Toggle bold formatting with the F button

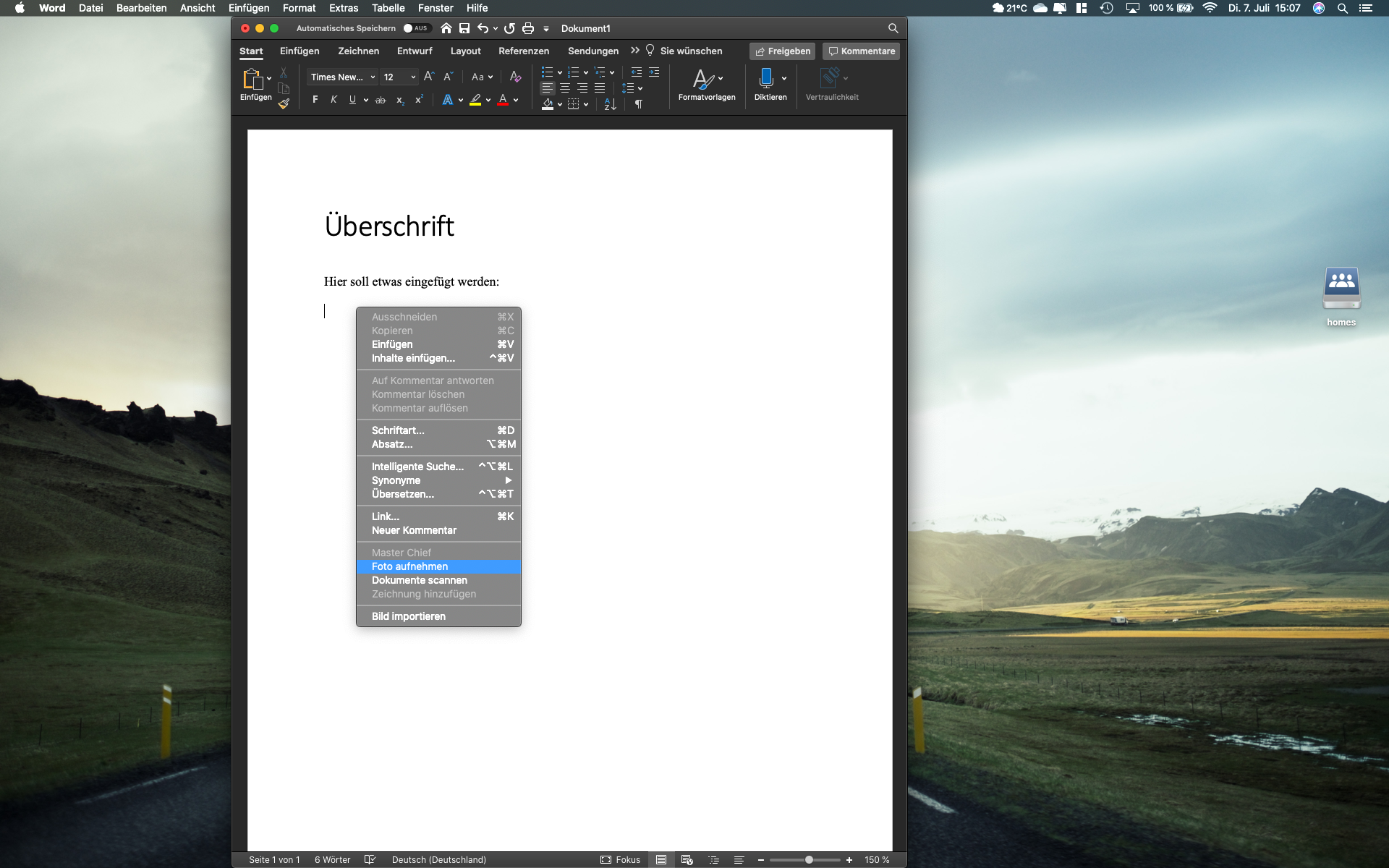click(315, 100)
